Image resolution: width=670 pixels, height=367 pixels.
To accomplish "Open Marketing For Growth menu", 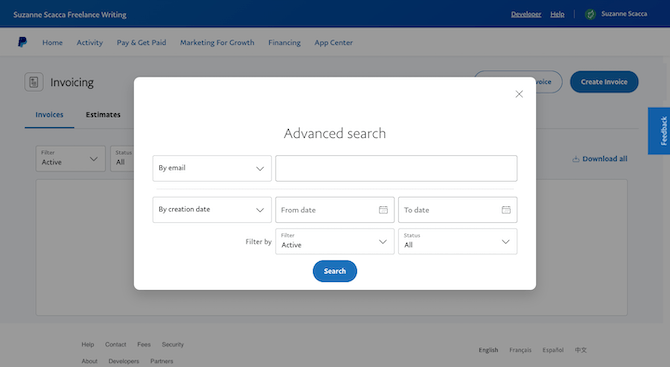I will pyautogui.click(x=217, y=42).
